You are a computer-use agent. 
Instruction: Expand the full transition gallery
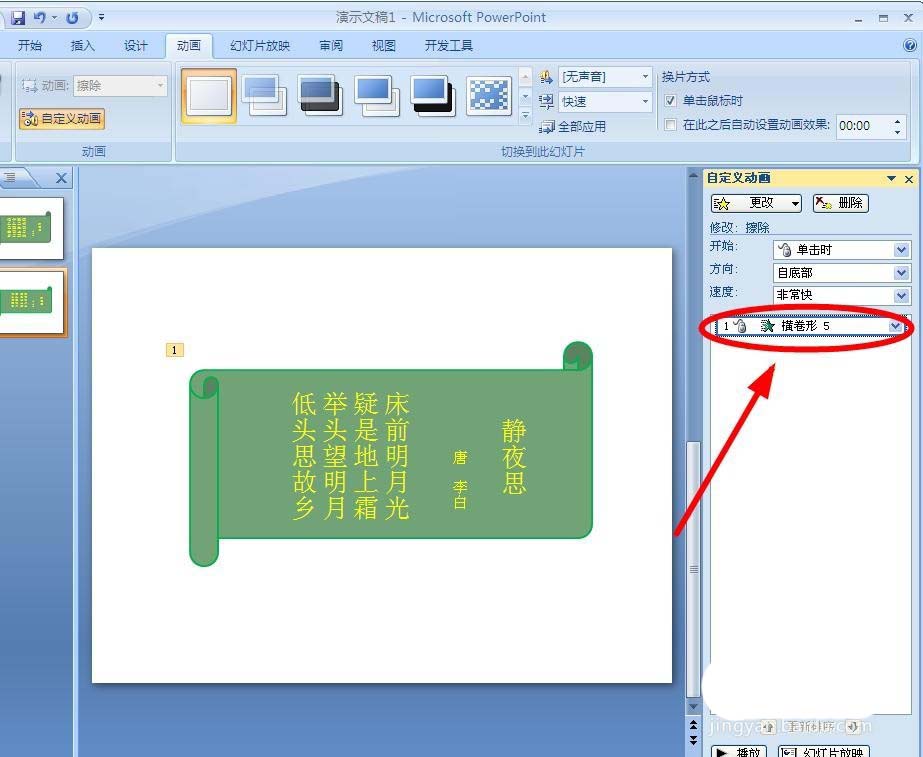click(526, 115)
